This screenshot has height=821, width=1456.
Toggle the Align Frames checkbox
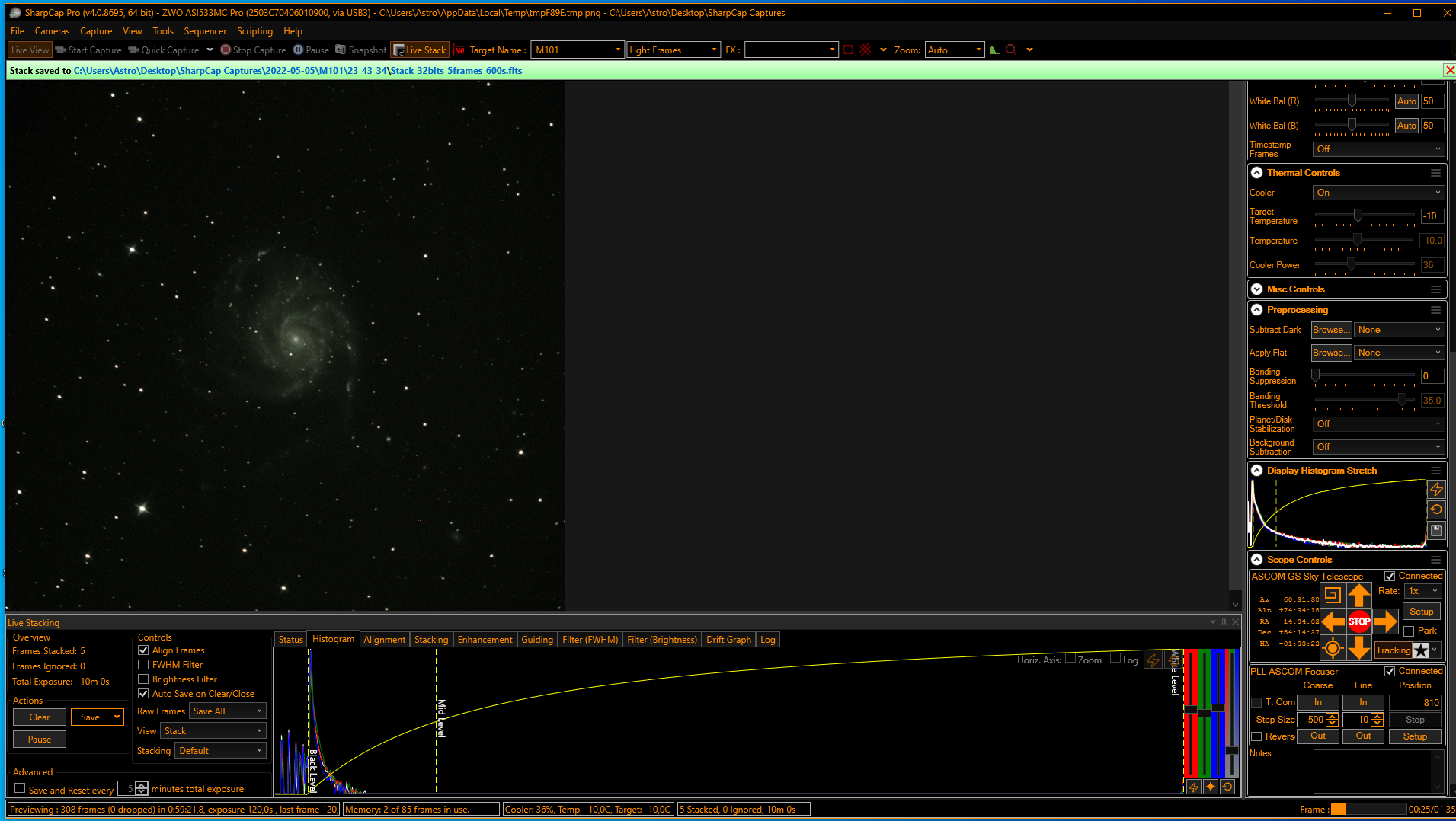[143, 650]
